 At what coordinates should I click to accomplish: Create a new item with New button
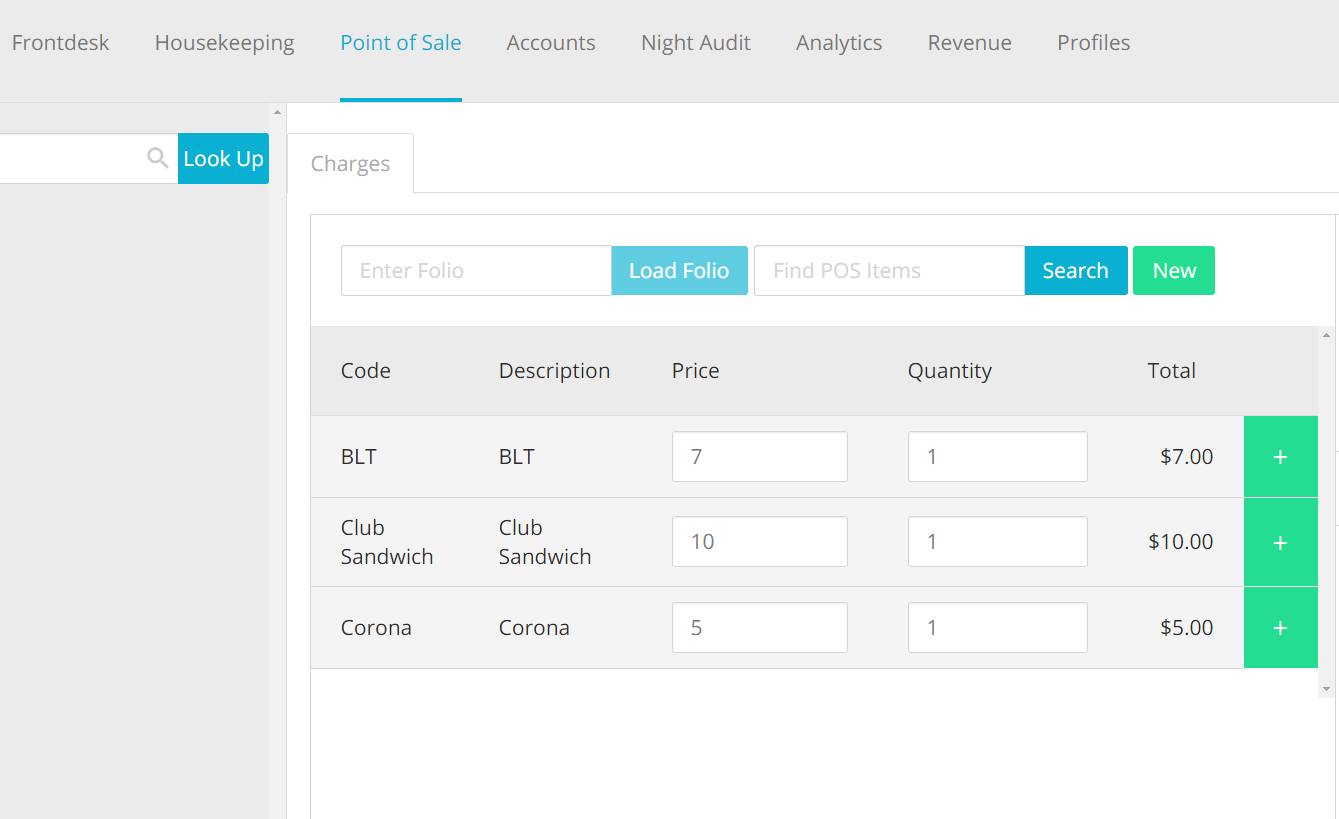pyautogui.click(x=1174, y=271)
